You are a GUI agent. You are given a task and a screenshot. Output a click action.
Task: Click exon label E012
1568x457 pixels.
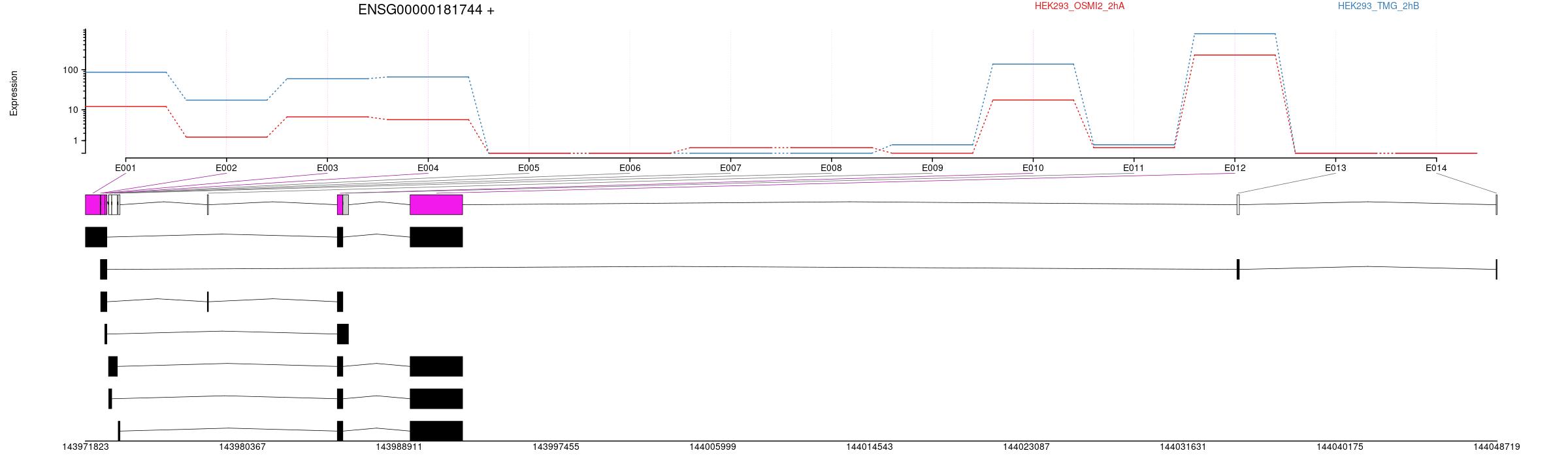tap(1235, 168)
